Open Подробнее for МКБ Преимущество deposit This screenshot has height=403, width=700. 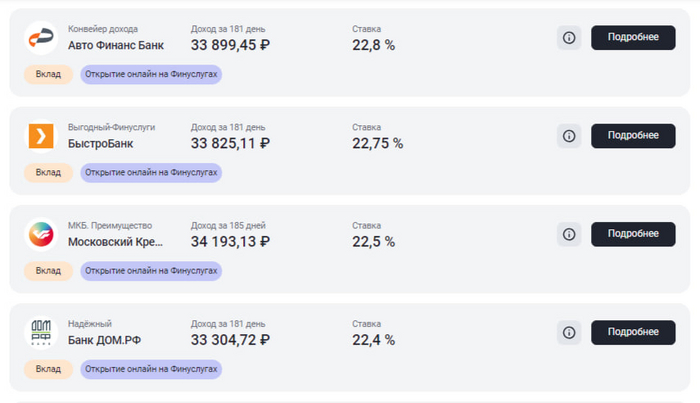(x=633, y=234)
